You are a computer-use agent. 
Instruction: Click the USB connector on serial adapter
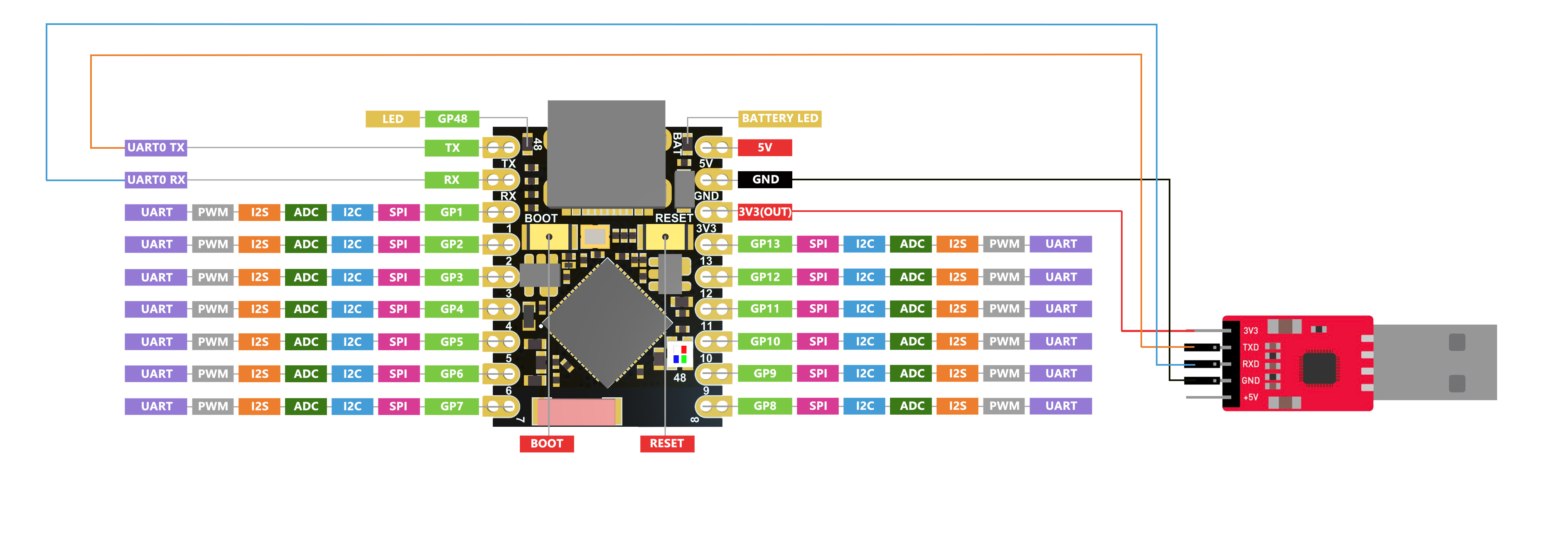coord(1435,362)
